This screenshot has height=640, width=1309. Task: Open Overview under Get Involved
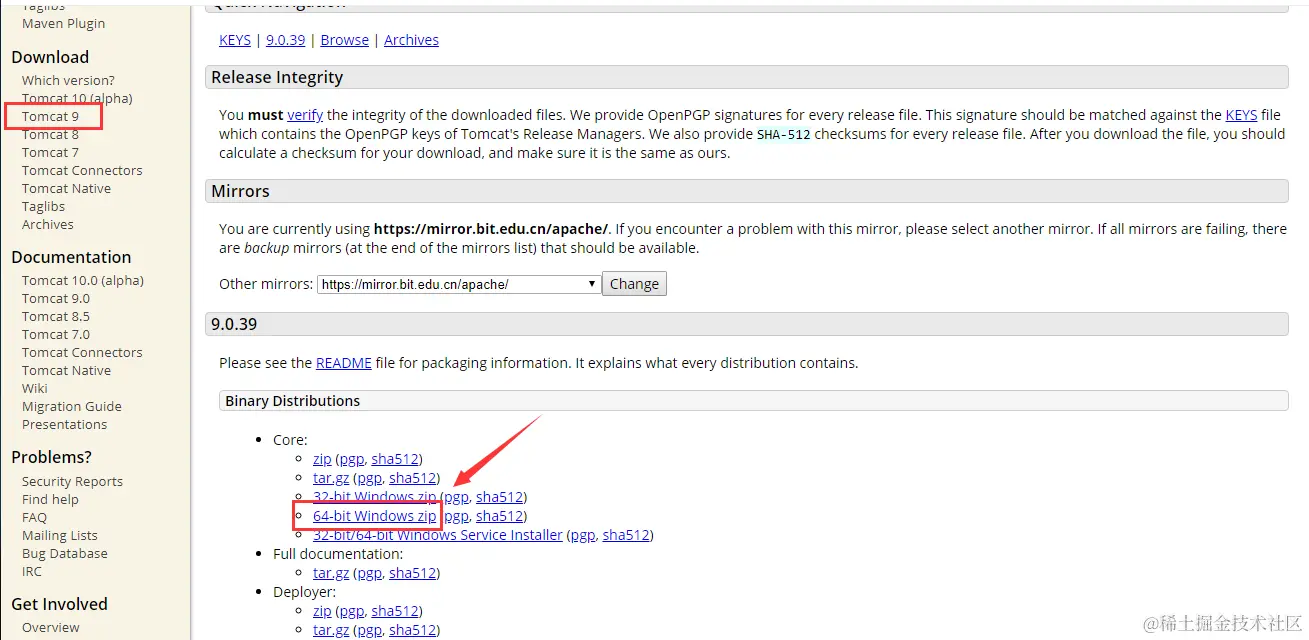(51, 628)
